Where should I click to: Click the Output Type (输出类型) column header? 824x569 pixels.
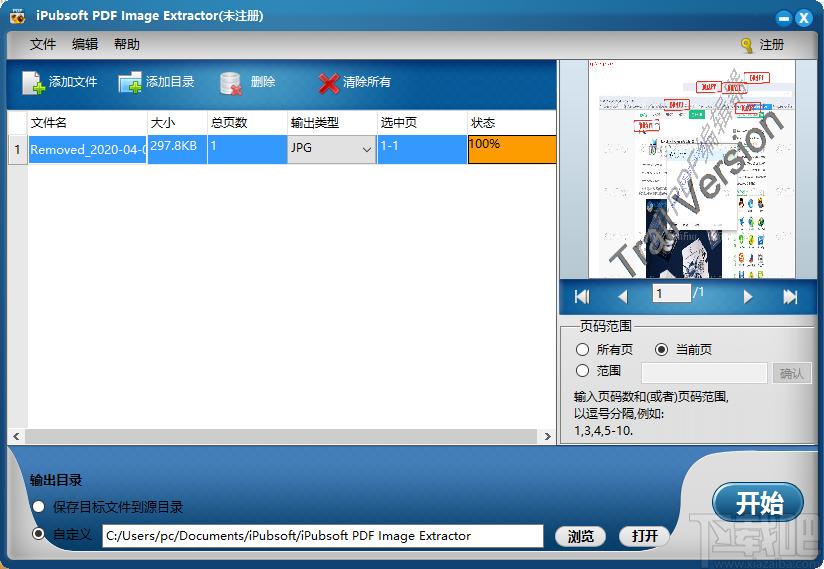pyautogui.click(x=332, y=122)
